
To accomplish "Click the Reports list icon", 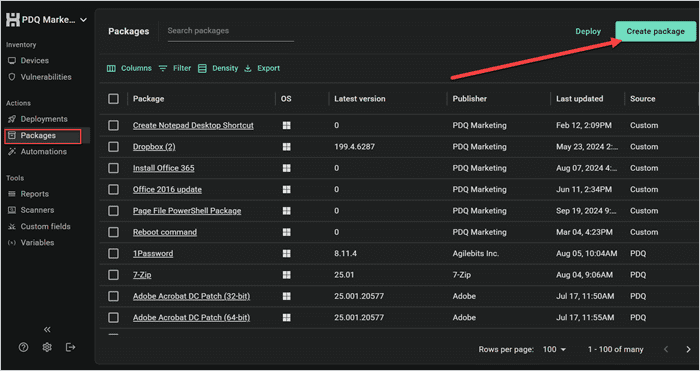I will 12,194.
